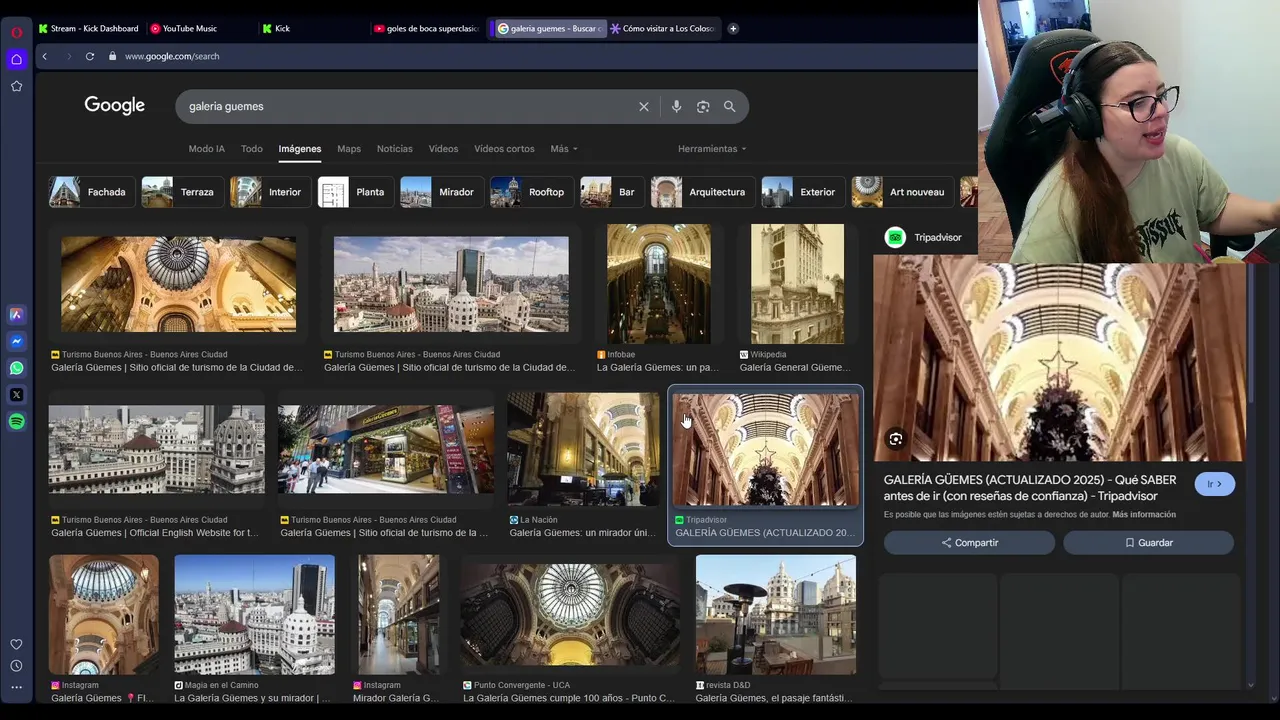The width and height of the screenshot is (1280, 720).
Task: Submit search with the magnifier icon
Action: pos(729,107)
